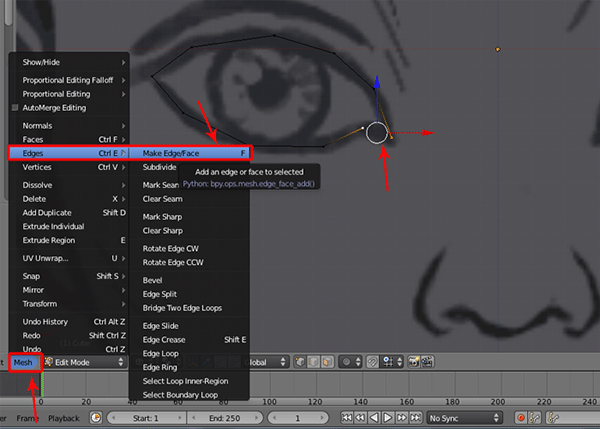Select Rotate Edge CCW entry
This screenshot has height=429, width=600.
click(190, 262)
